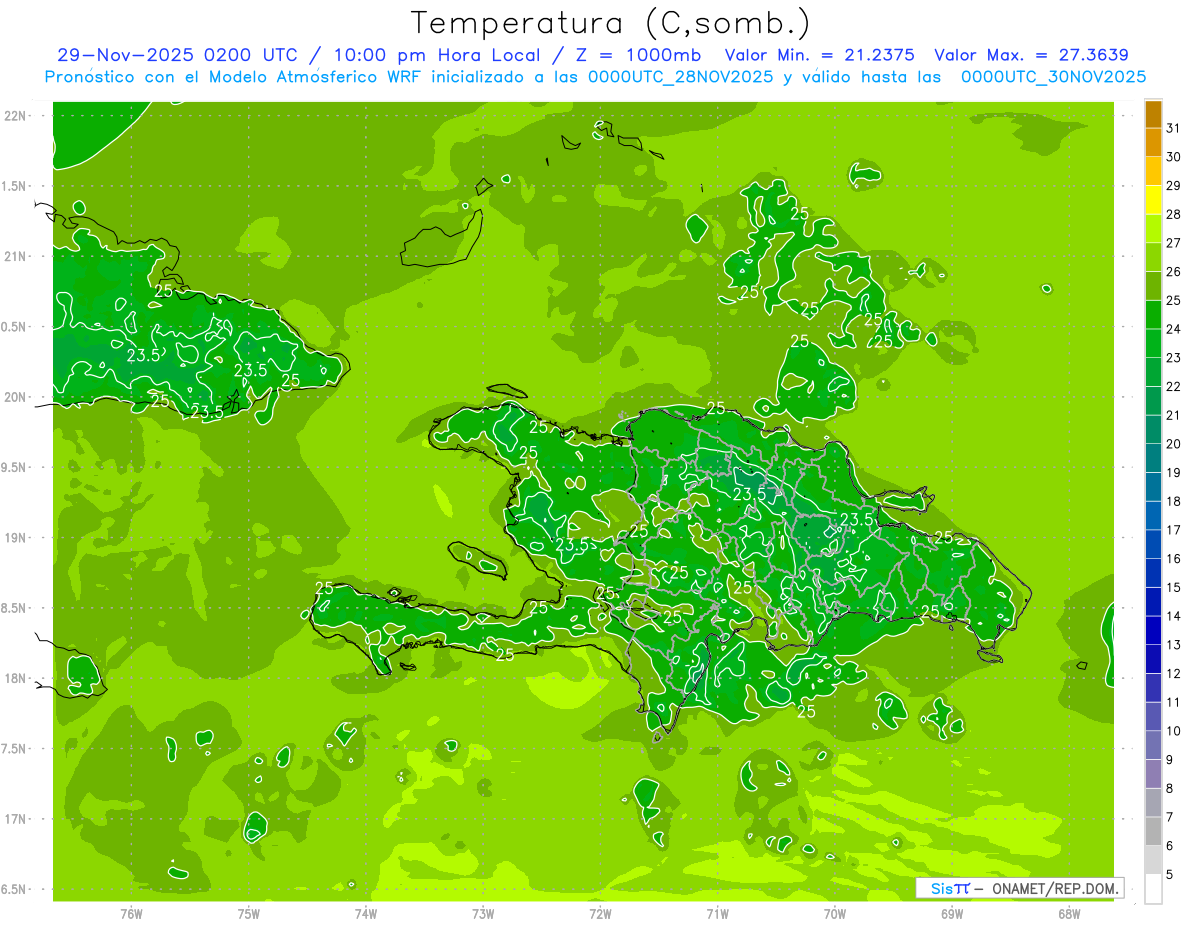Click the '73W' longitude label

click(x=483, y=914)
